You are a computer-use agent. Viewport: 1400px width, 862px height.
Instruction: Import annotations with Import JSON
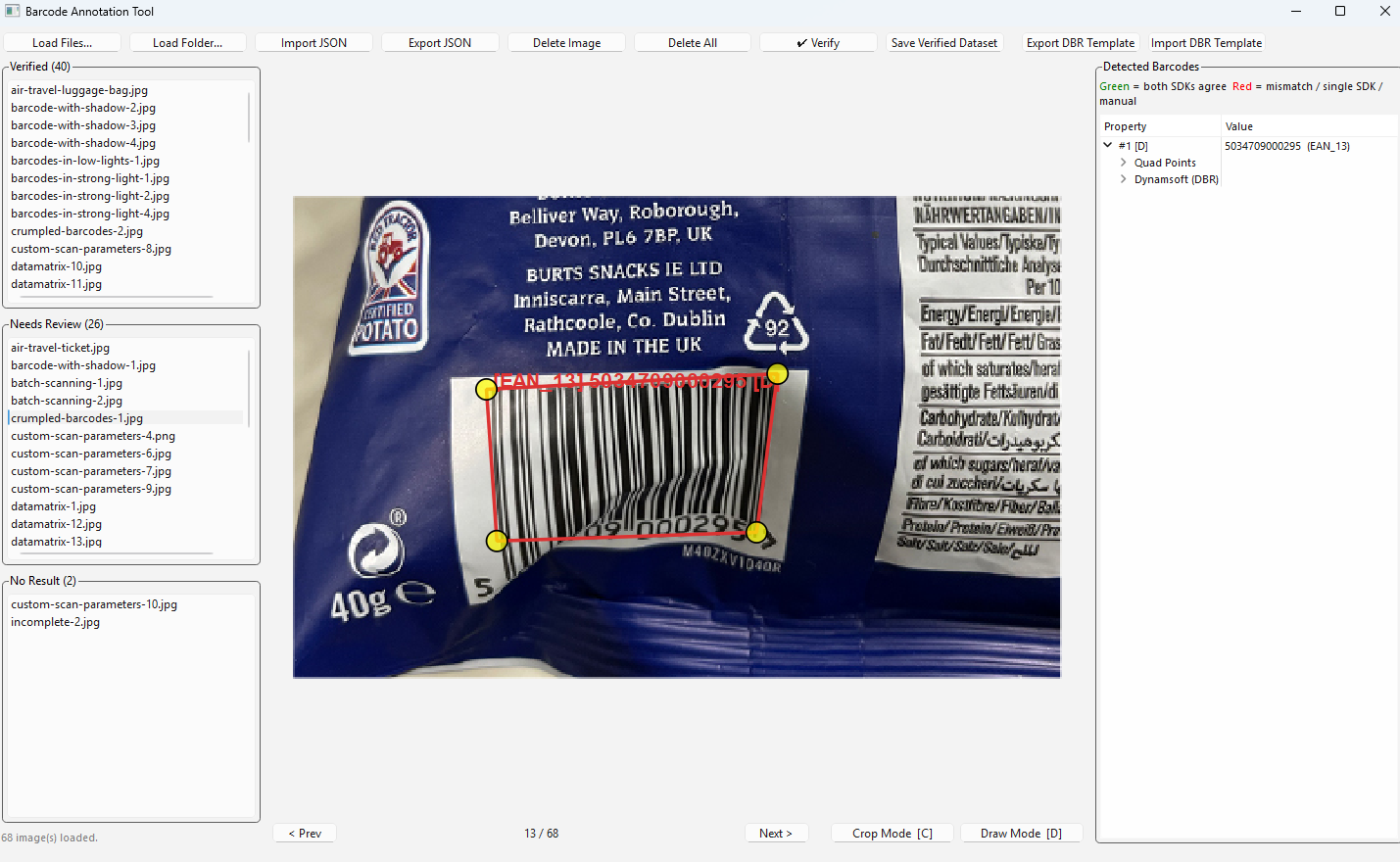tap(314, 42)
